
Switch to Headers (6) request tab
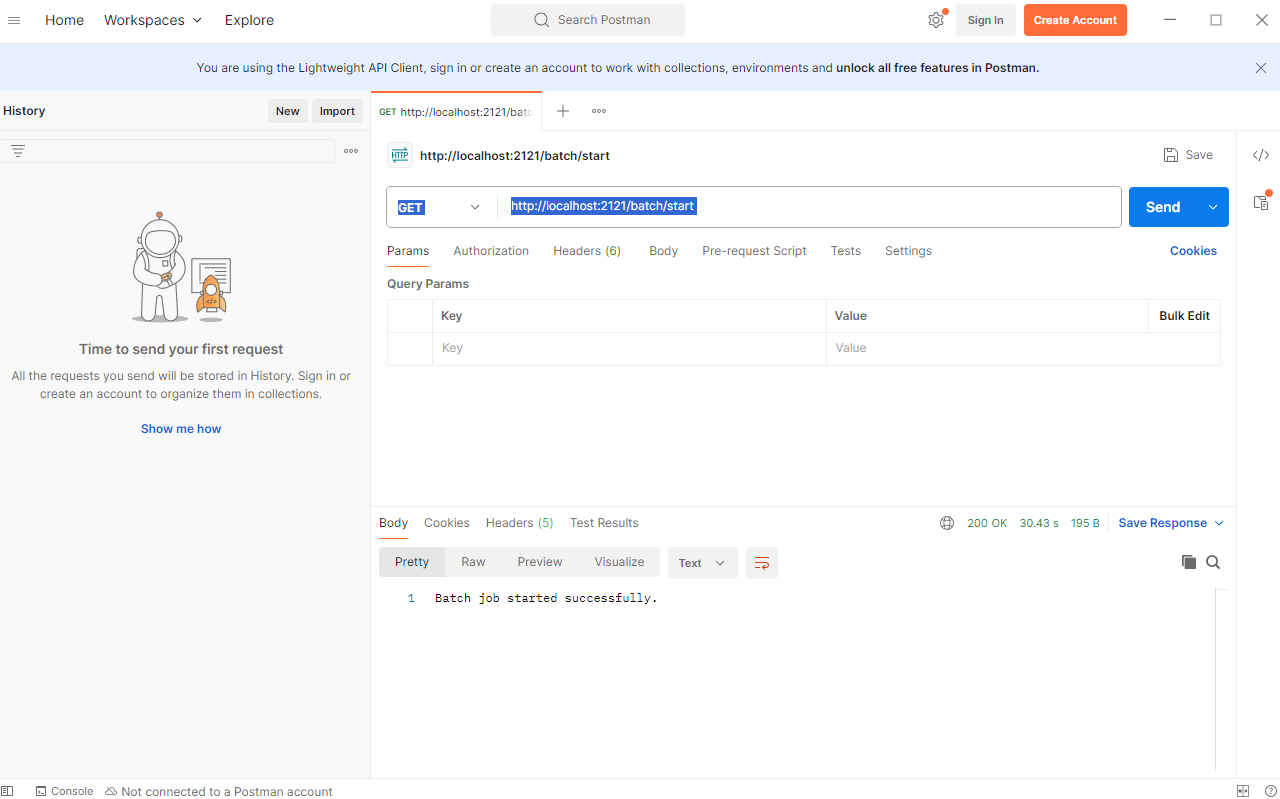pyautogui.click(x=587, y=251)
